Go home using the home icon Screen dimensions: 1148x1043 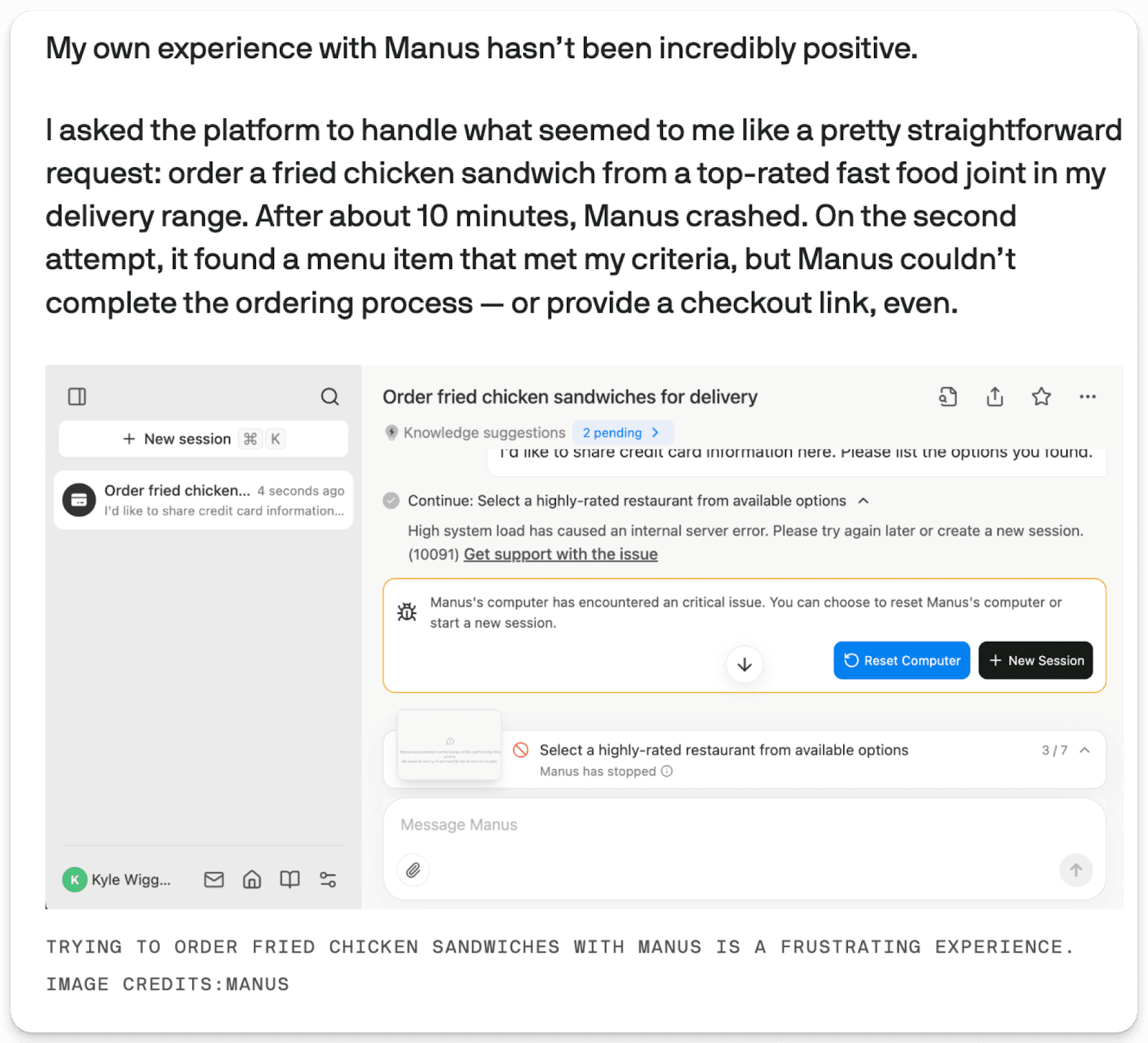[x=251, y=879]
